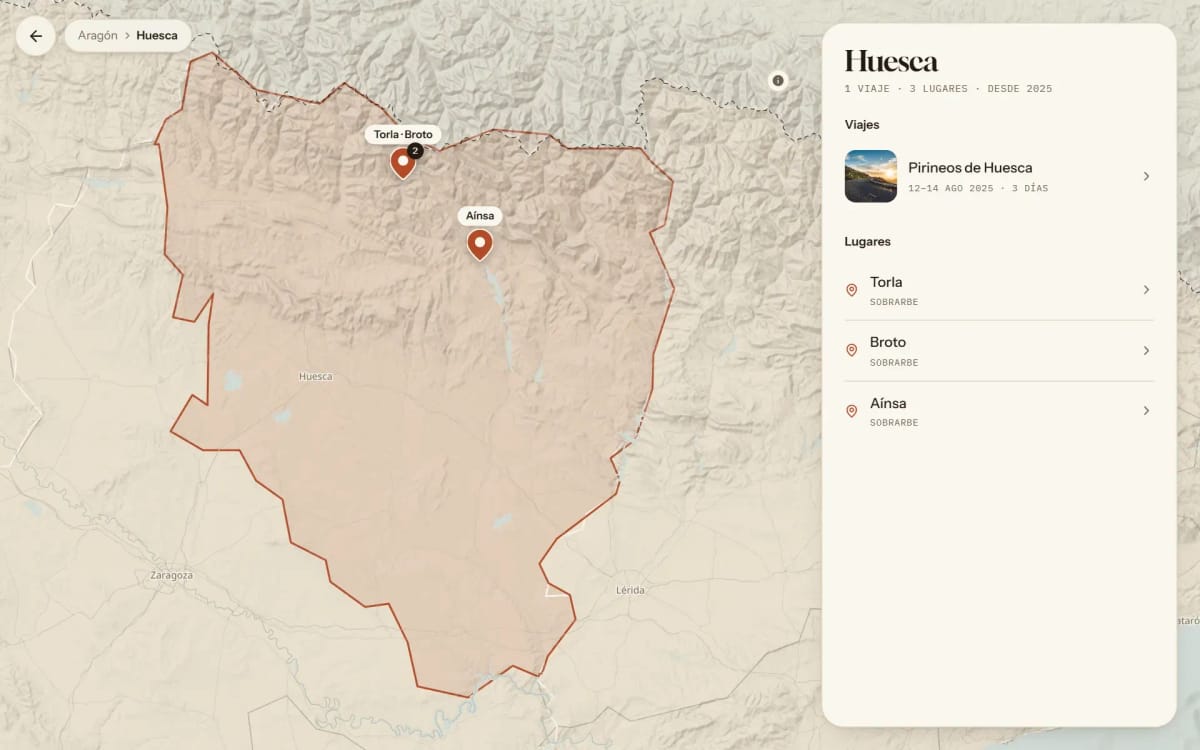Open the Pirineos de Huesca trip thumbnail

tap(870, 176)
